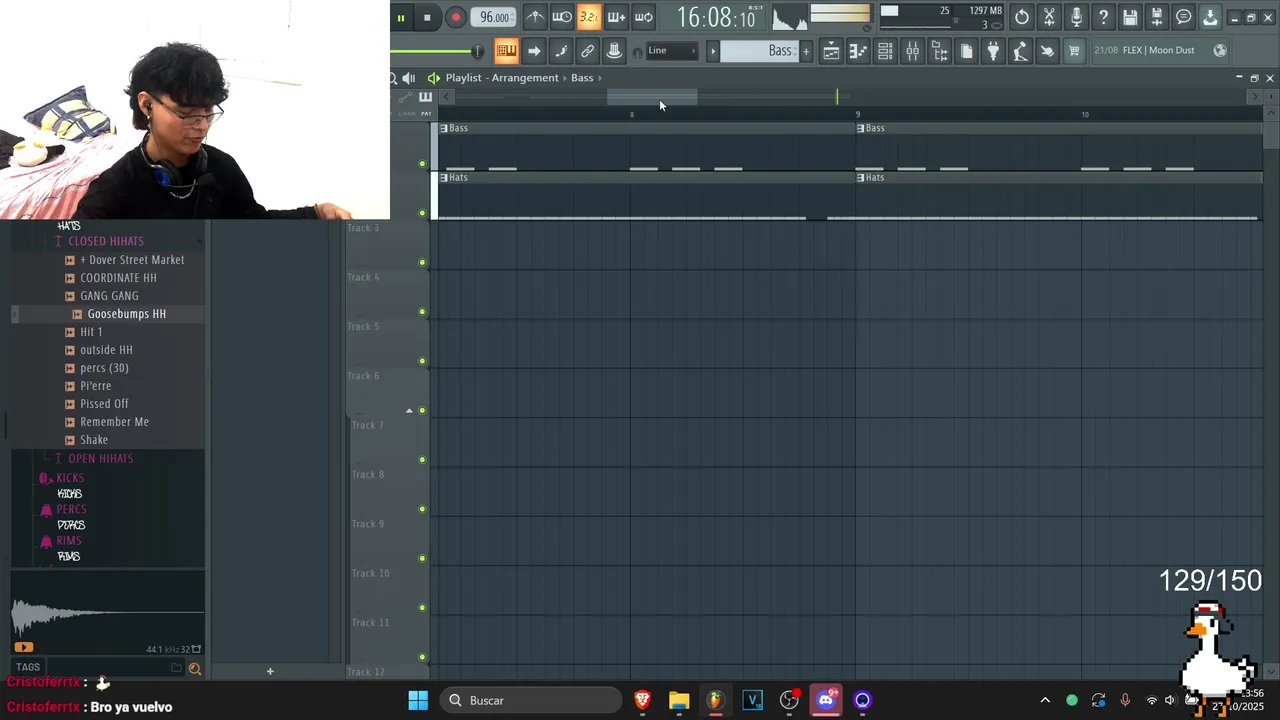
Task: Click the tempo 96.000 display
Action: coord(494,17)
